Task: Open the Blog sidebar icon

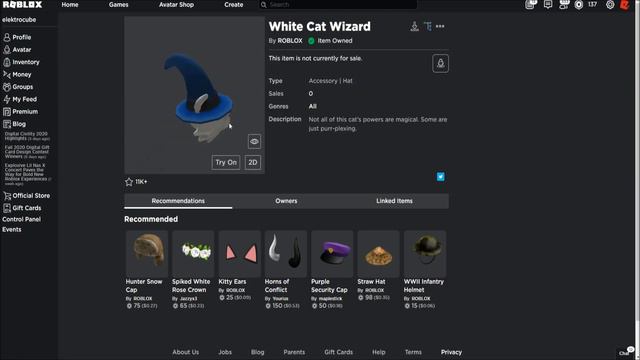Action: point(7,124)
